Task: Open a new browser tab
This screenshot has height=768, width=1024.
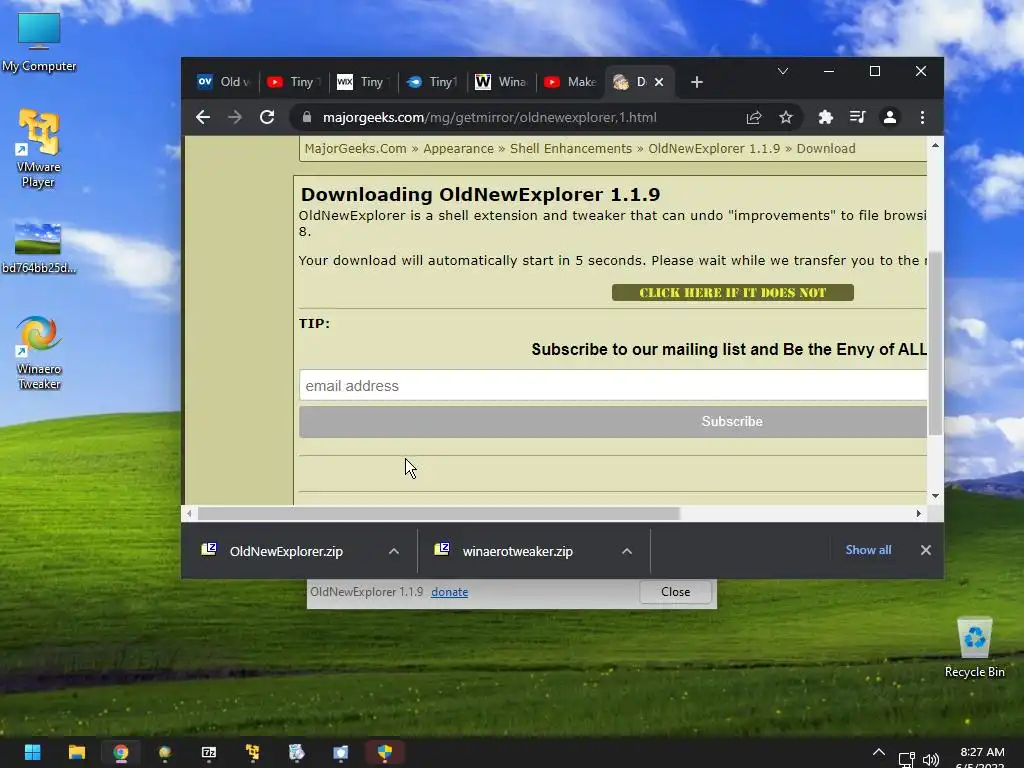Action: [x=697, y=82]
